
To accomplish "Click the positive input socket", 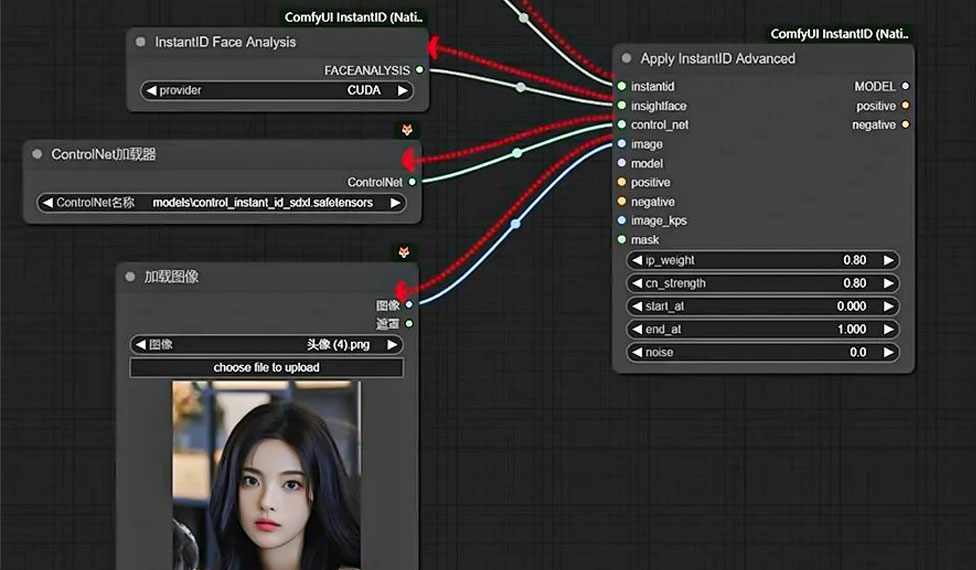I will point(621,182).
